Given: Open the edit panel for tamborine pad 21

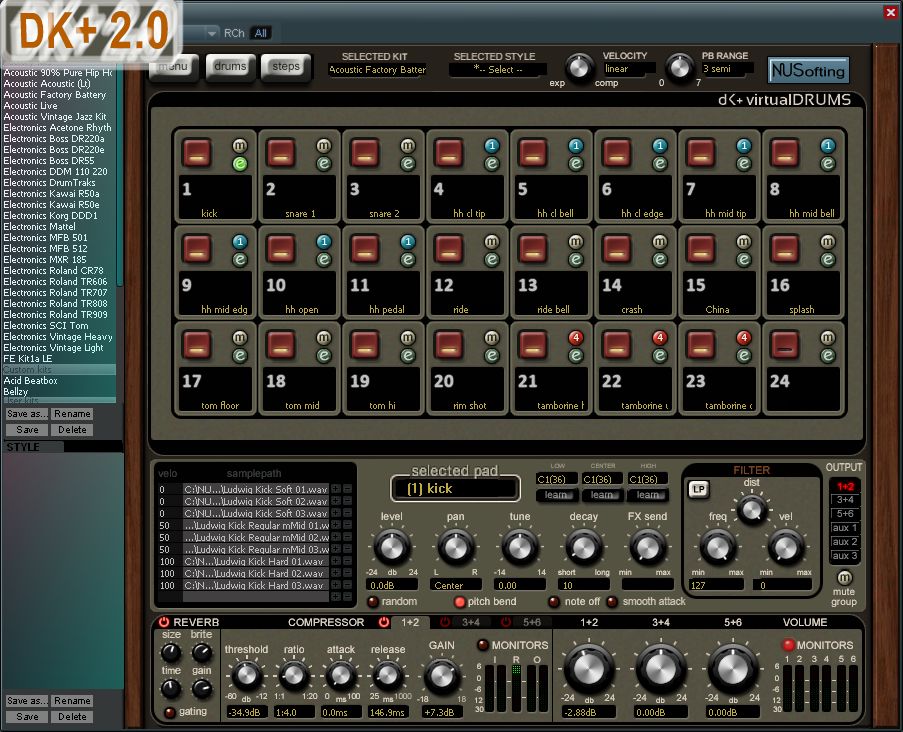Looking at the screenshot, I should click(577, 357).
